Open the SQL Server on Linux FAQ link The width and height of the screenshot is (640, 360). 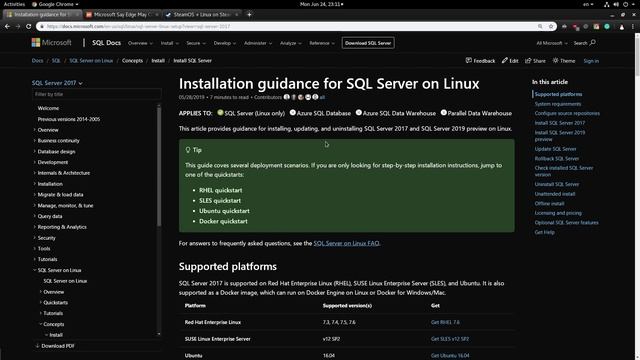click(347, 243)
